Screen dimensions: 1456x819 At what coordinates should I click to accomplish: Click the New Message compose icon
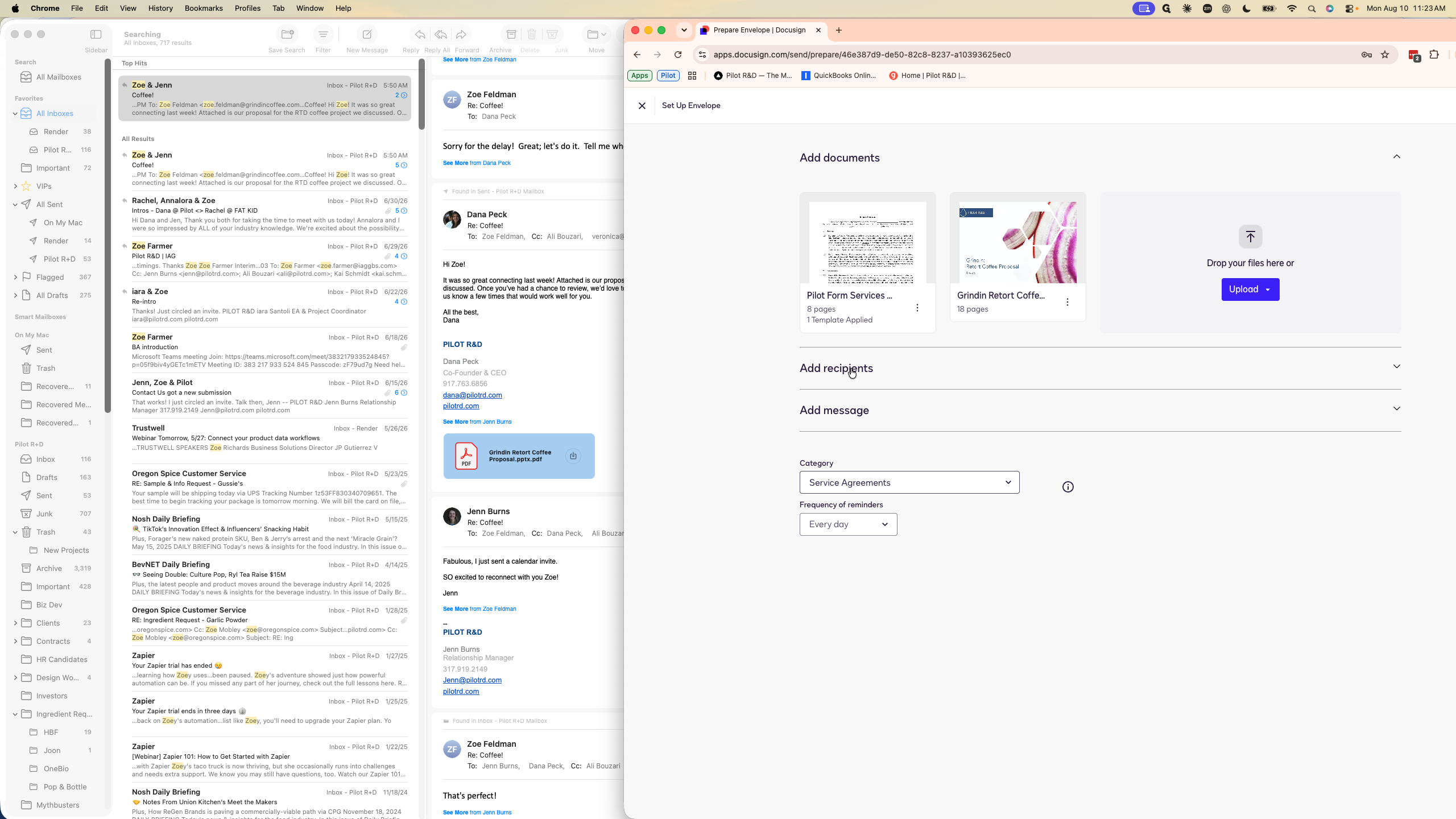click(367, 35)
